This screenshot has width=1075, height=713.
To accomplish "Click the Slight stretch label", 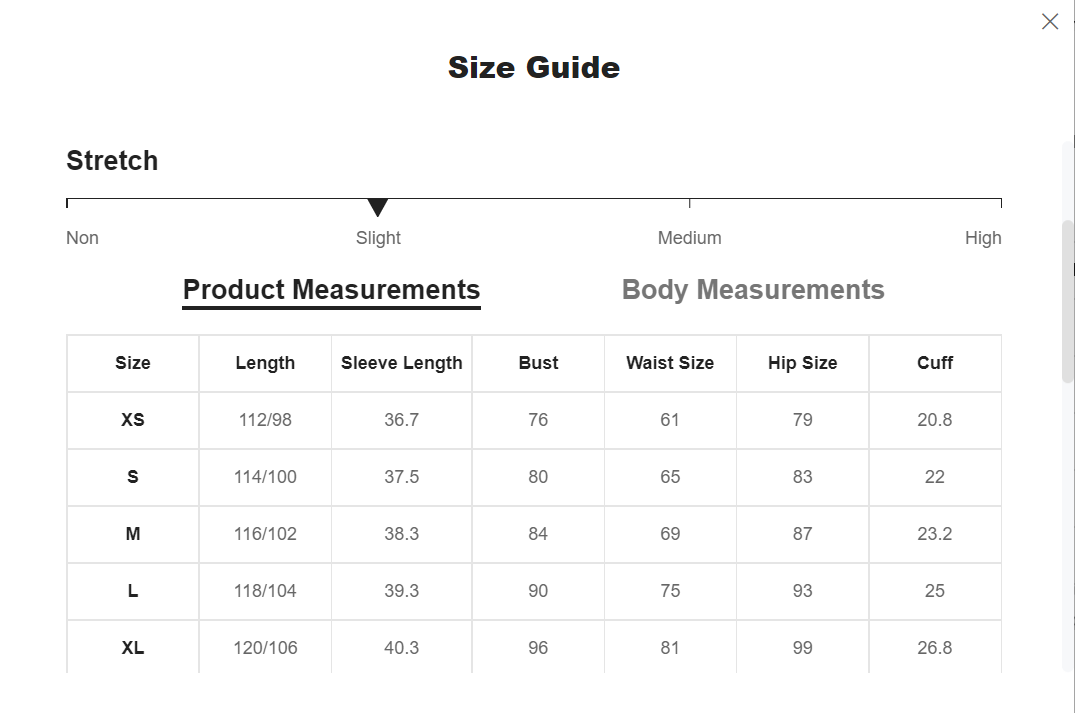I will click(x=378, y=238).
